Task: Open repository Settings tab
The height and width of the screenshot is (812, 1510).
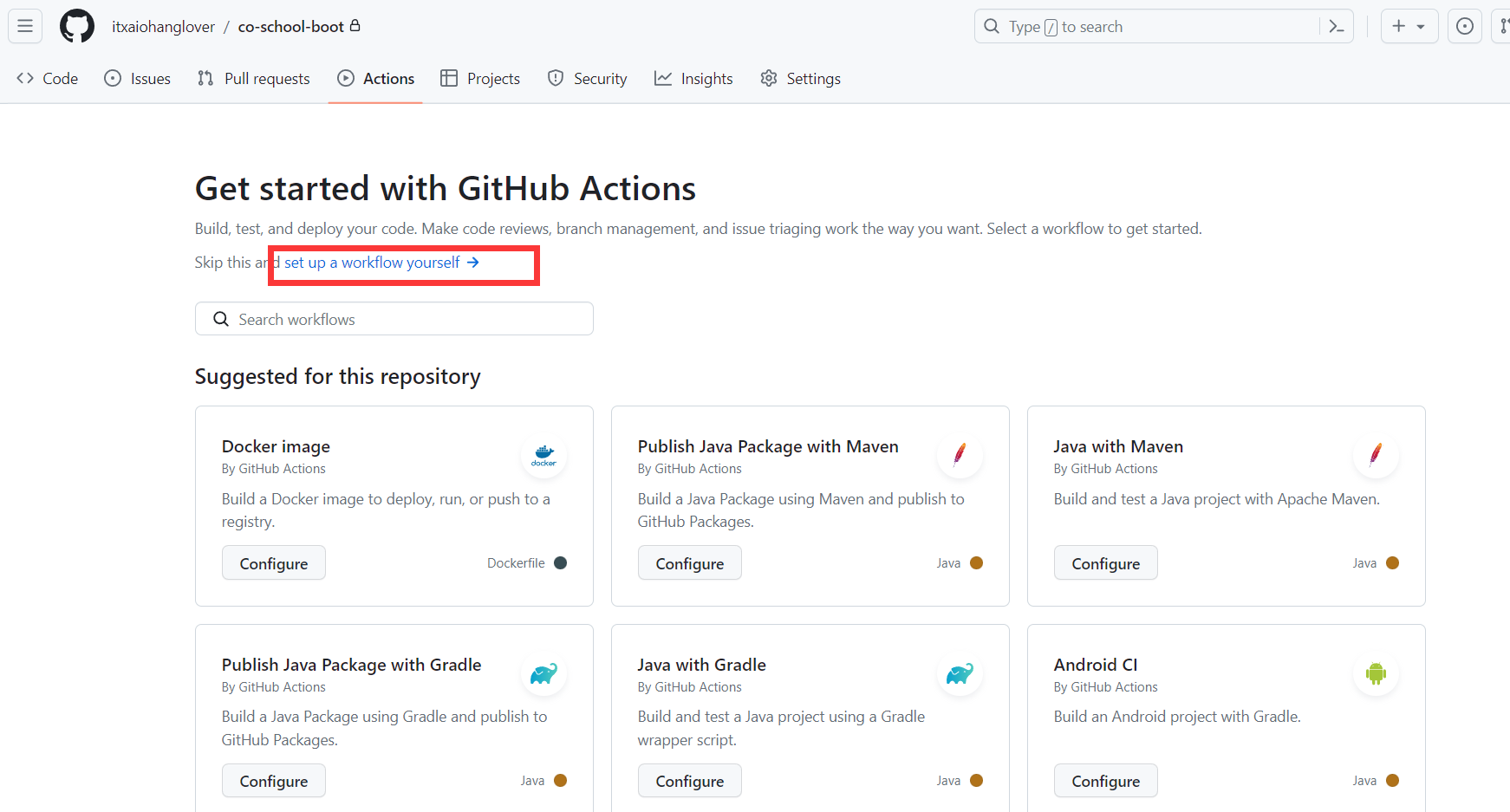Action: coord(801,78)
